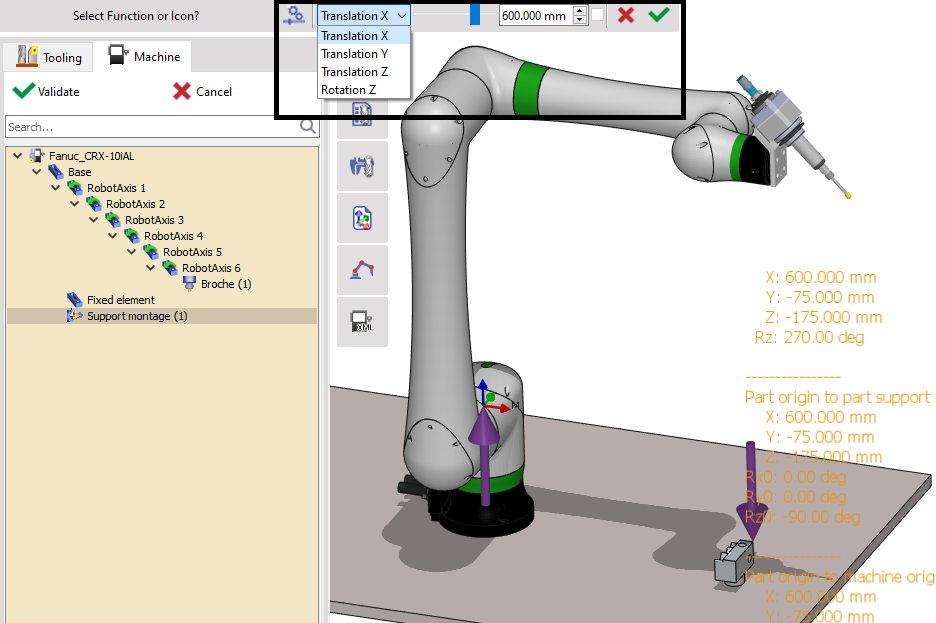The width and height of the screenshot is (936, 623).
Task: Choose Rotation Z from the dropdown list
Action: pyautogui.click(x=348, y=90)
